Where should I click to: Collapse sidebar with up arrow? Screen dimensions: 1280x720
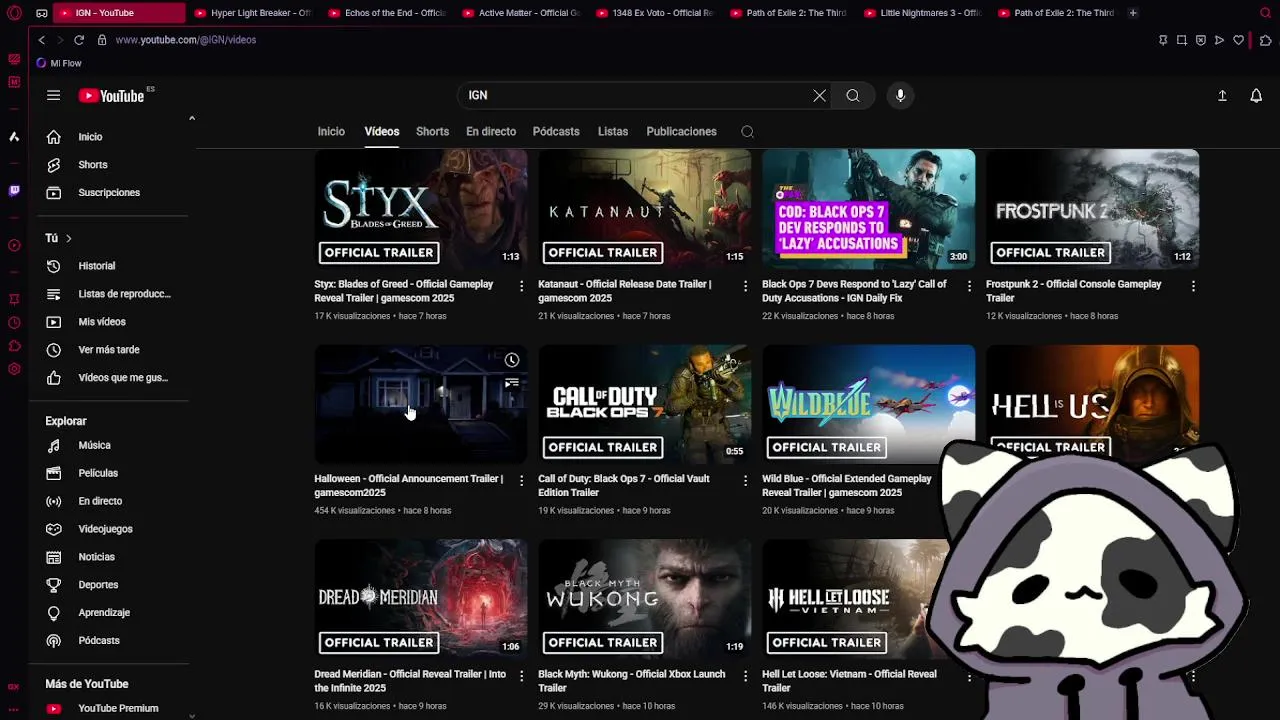[192, 118]
